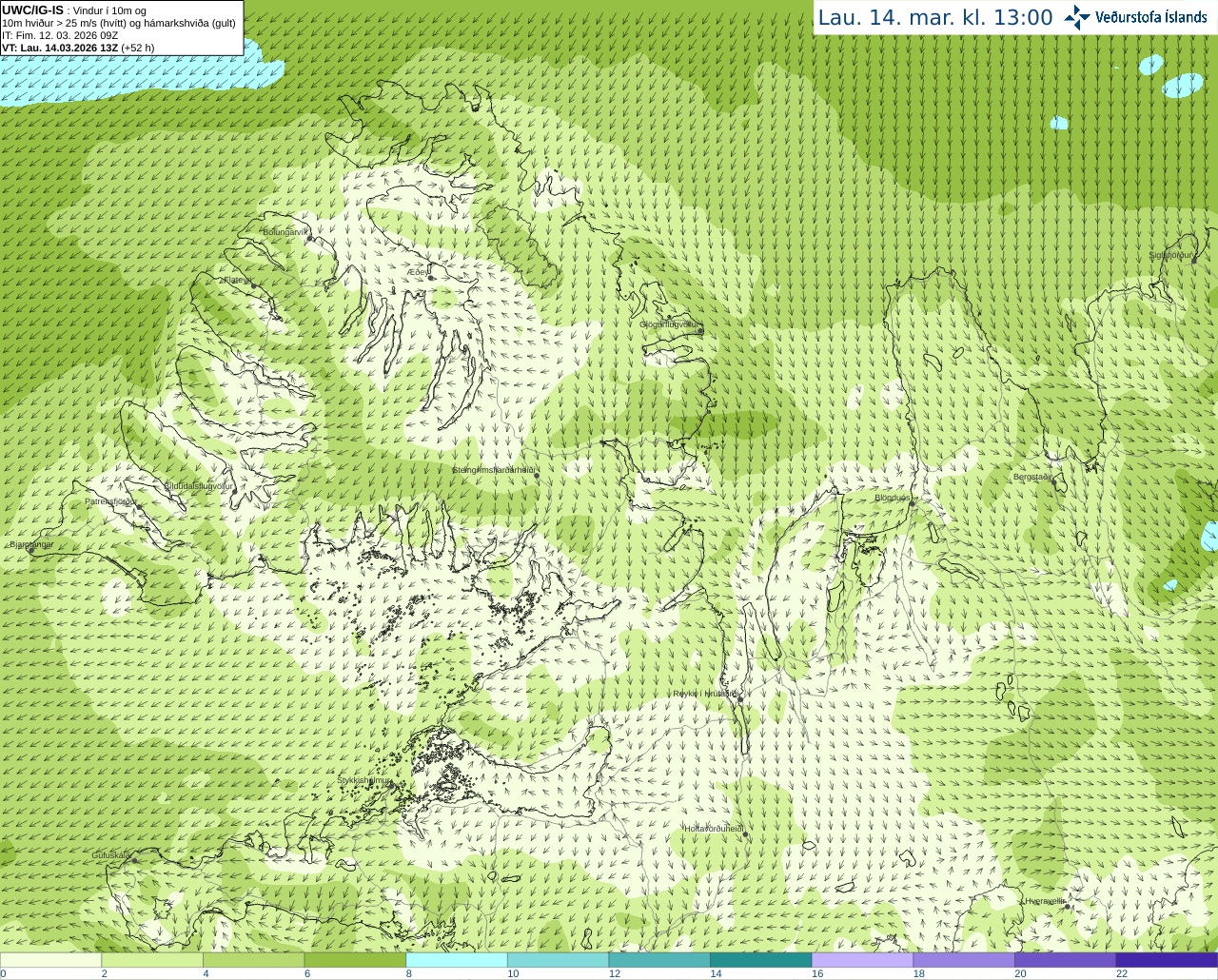This screenshot has height=980, width=1218.
Task: Pick the 6–8 m/s dark green legend swatch
Action: click(355, 960)
